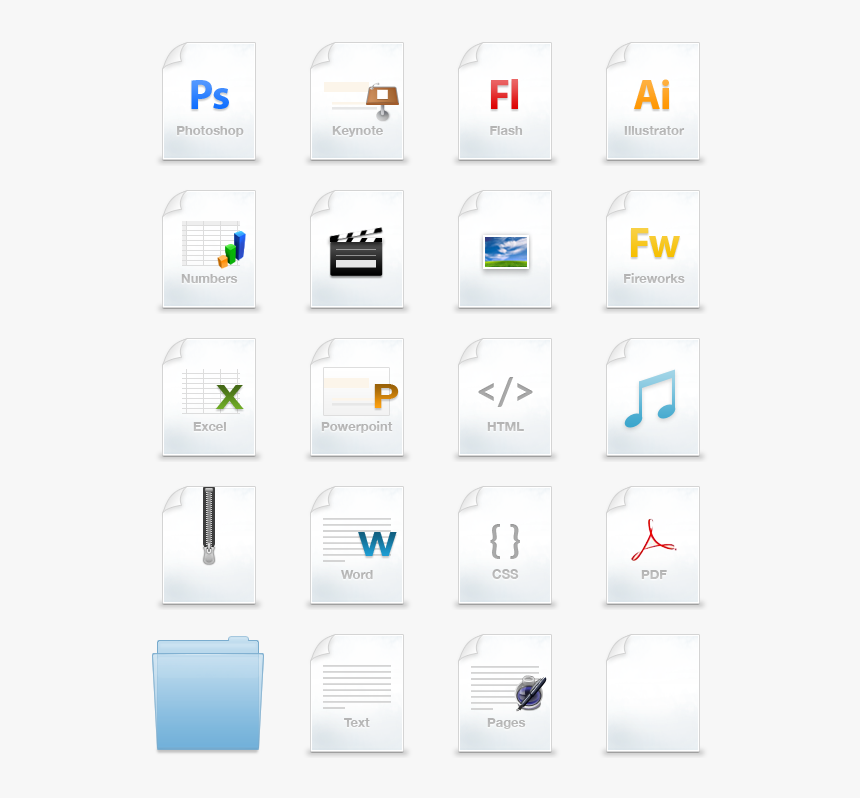This screenshot has height=798, width=860.
Task: Select the music note audio file icon
Action: tap(653, 398)
